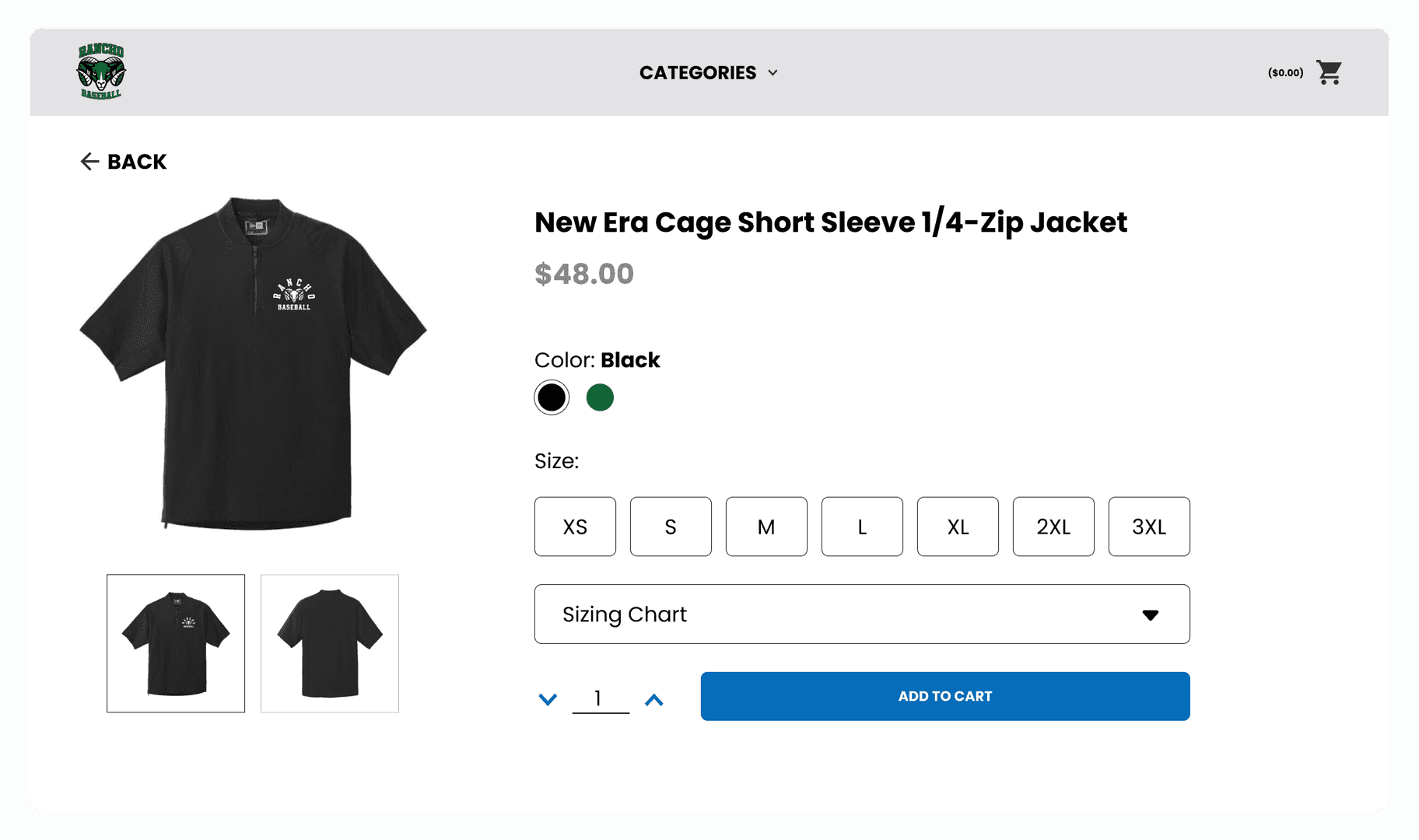Click the product title text
The image size is (1419, 840).
(830, 222)
